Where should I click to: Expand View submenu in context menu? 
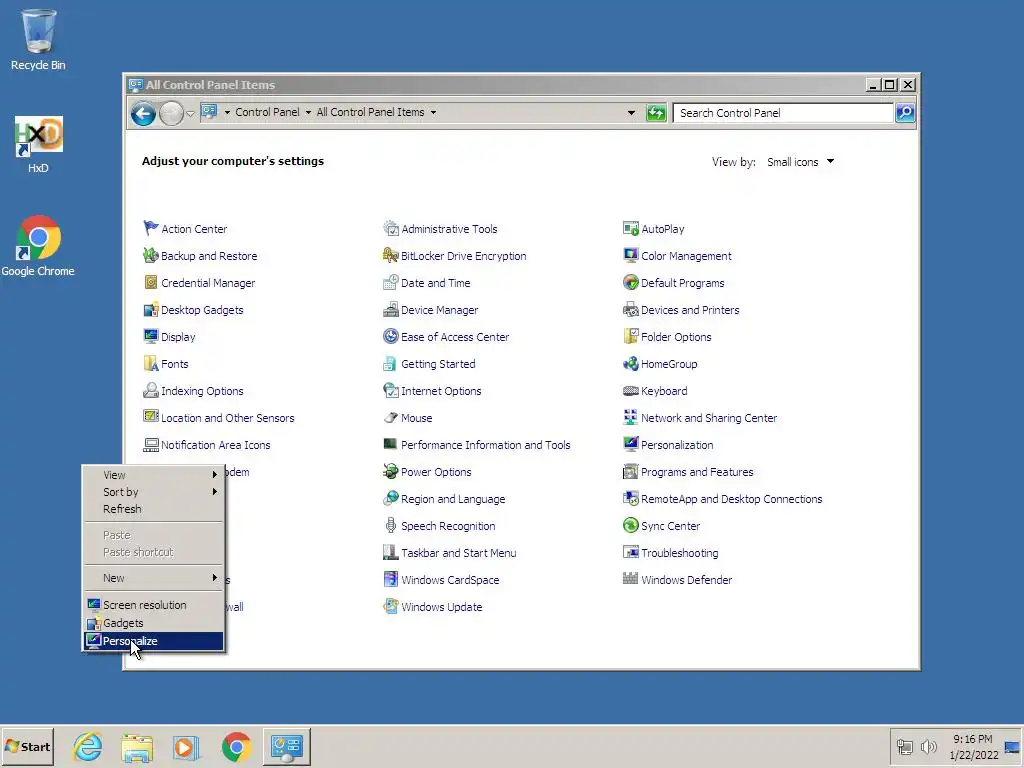[x=153, y=475]
